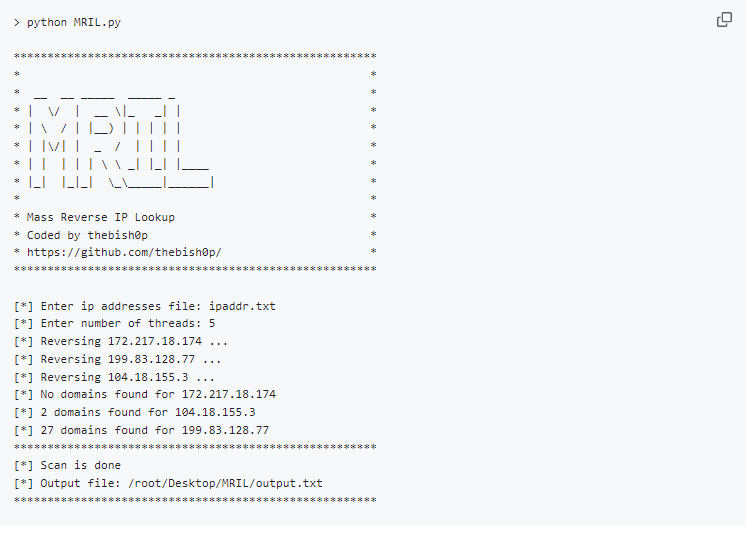This screenshot has height=552, width=756.
Task: Click the bottom asterisk border line
Action: coord(195,501)
